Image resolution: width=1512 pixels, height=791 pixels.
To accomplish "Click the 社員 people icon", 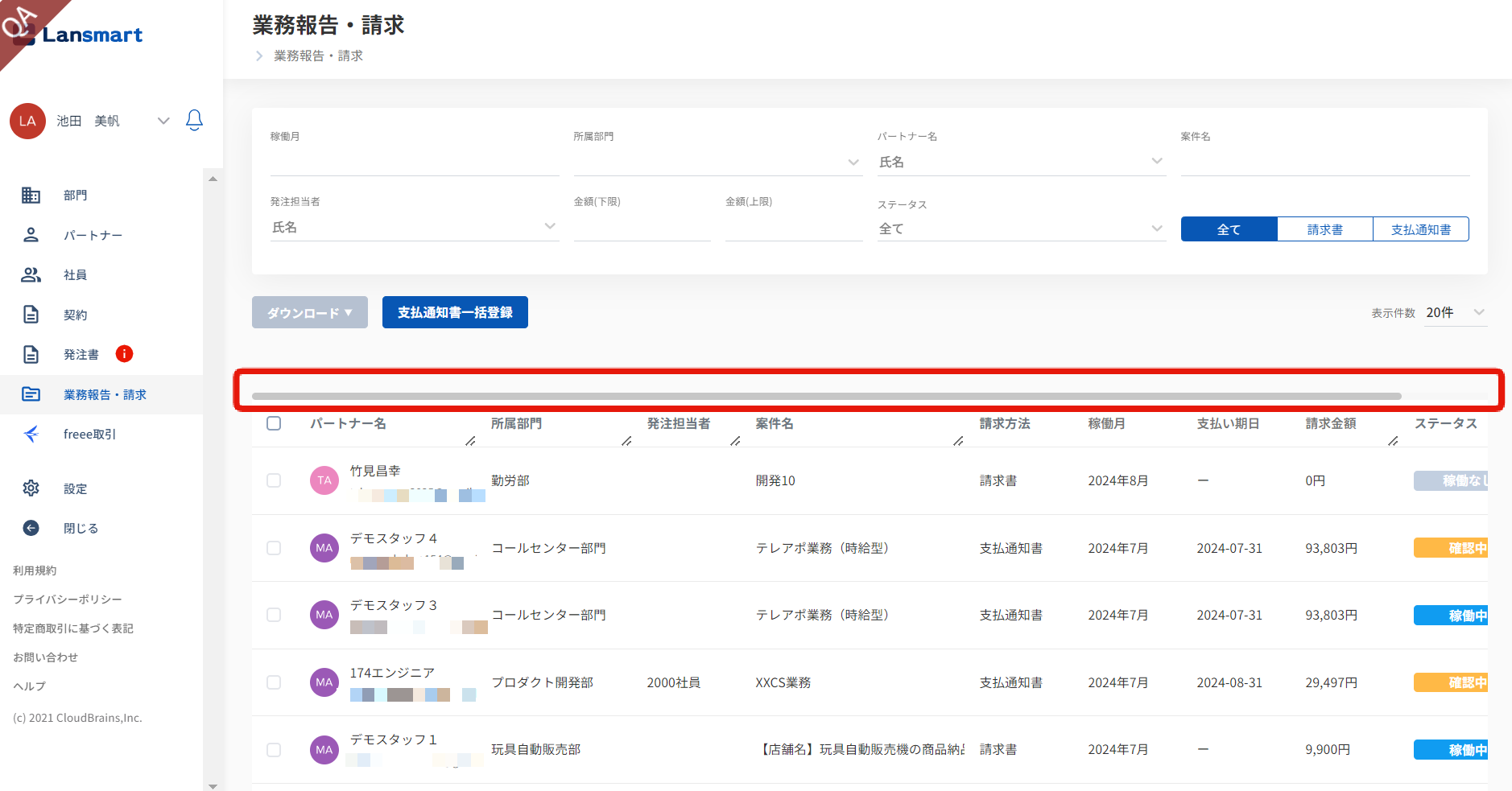I will pos(31,274).
